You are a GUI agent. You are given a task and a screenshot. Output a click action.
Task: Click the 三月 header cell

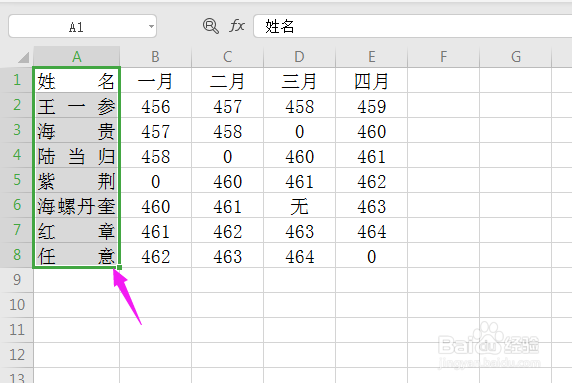299,80
